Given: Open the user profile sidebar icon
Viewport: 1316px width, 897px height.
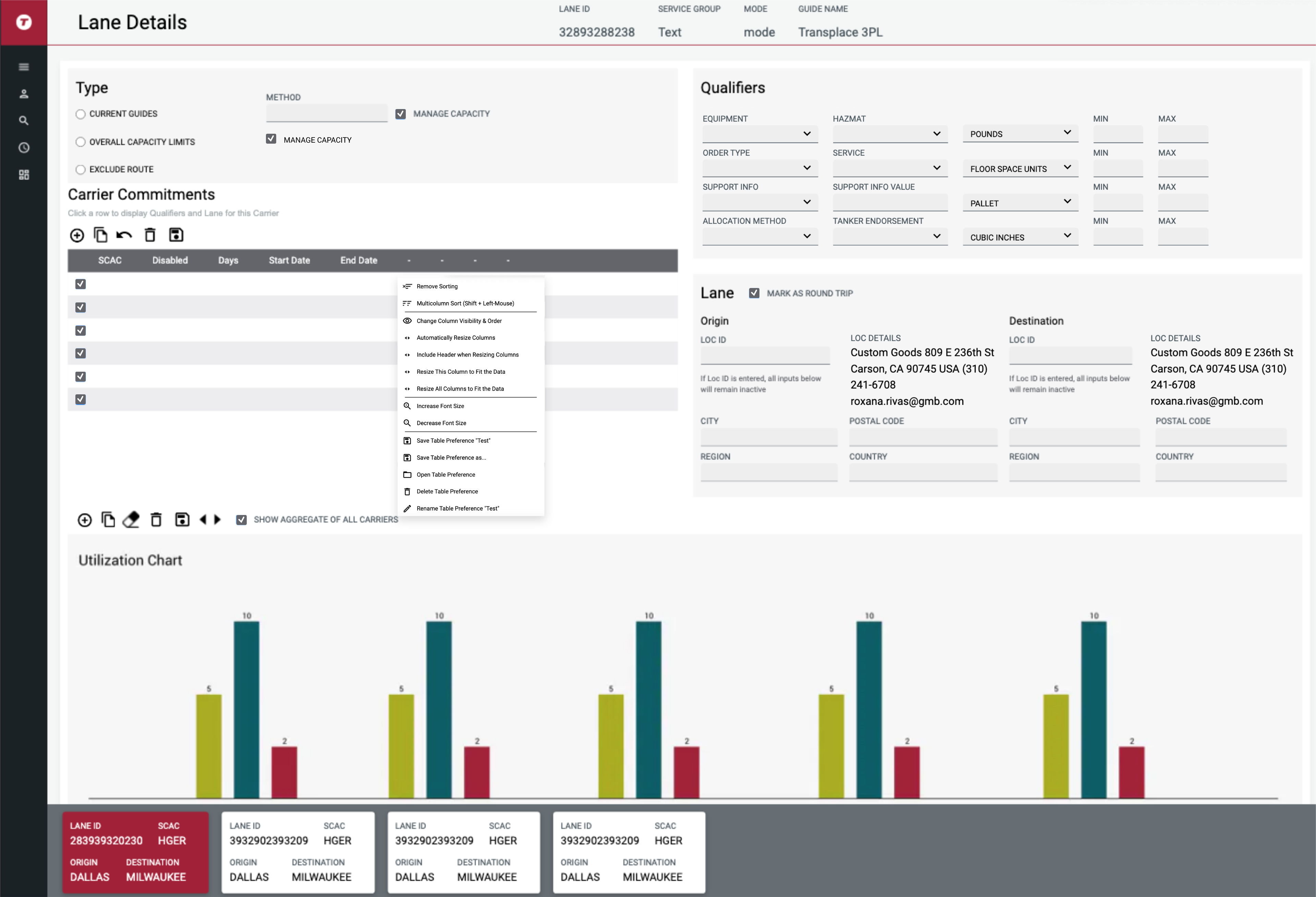Looking at the screenshot, I should coord(24,94).
